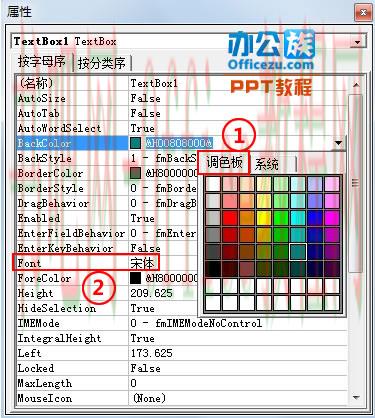Click the highlighted dark teal palette swatch
This screenshot has height=418, width=375.
point(298,252)
